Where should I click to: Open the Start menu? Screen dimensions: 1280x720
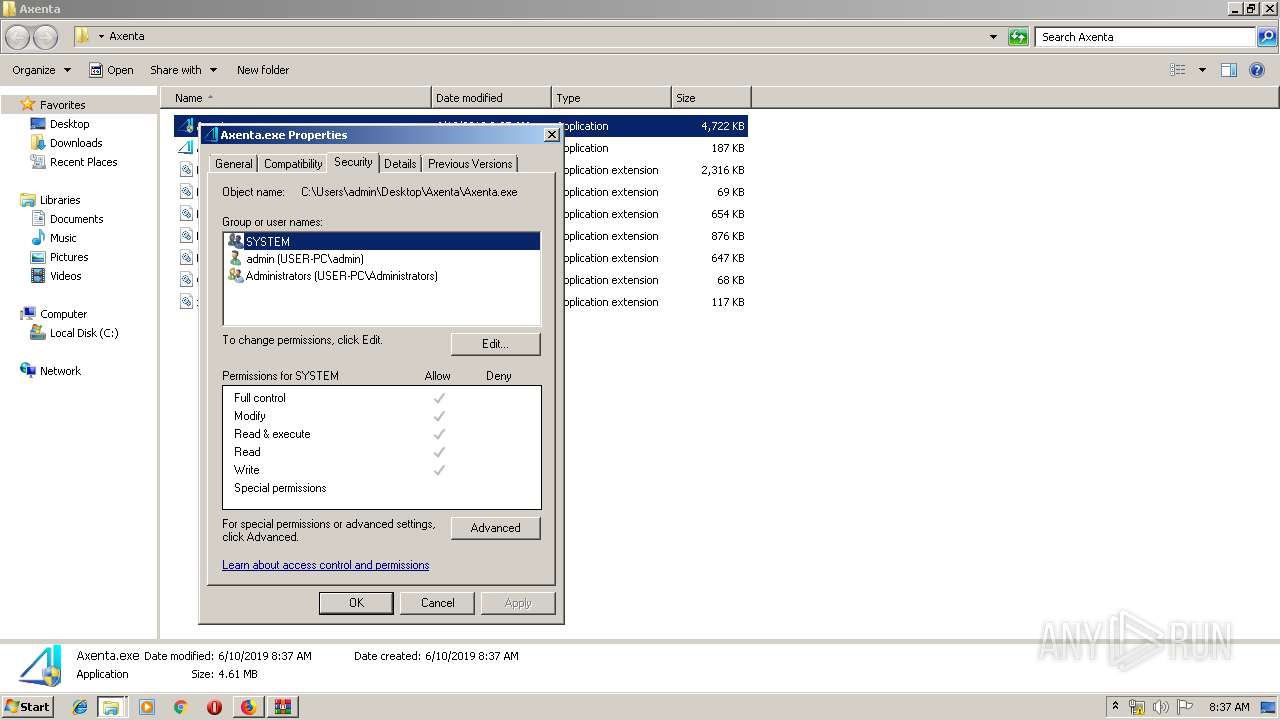click(x=28, y=707)
